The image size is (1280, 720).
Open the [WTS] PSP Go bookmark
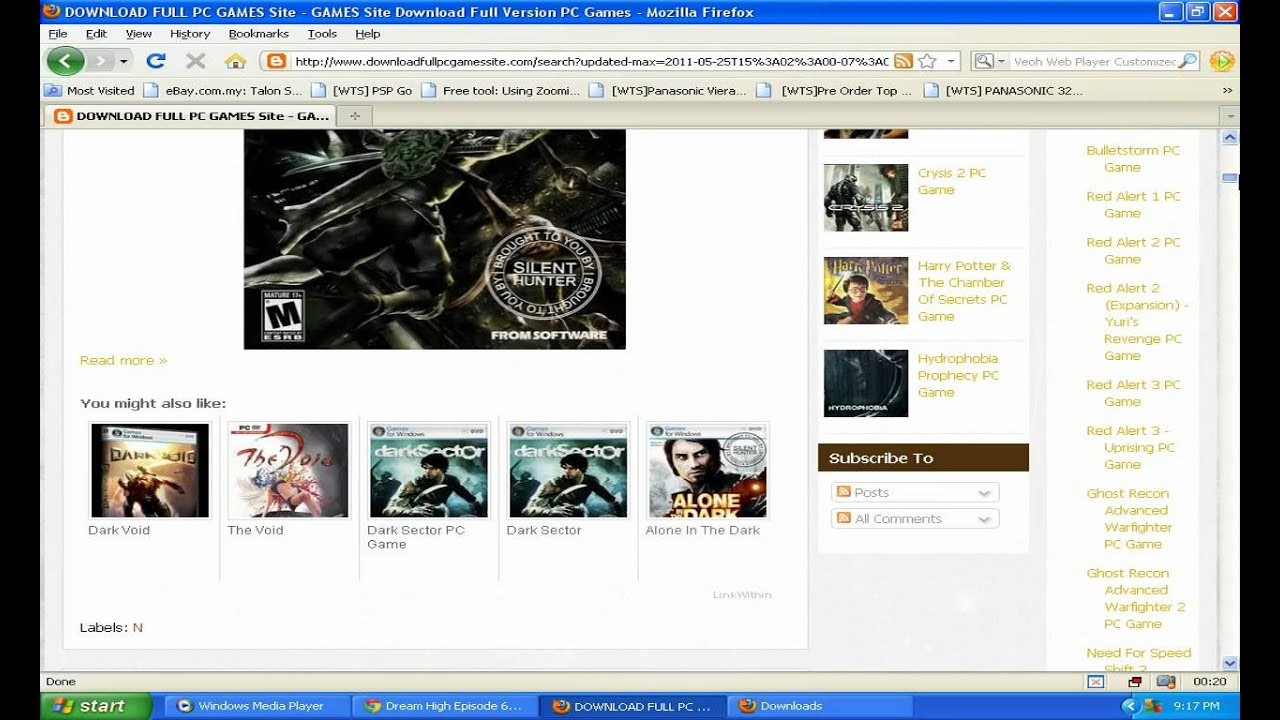click(362, 90)
